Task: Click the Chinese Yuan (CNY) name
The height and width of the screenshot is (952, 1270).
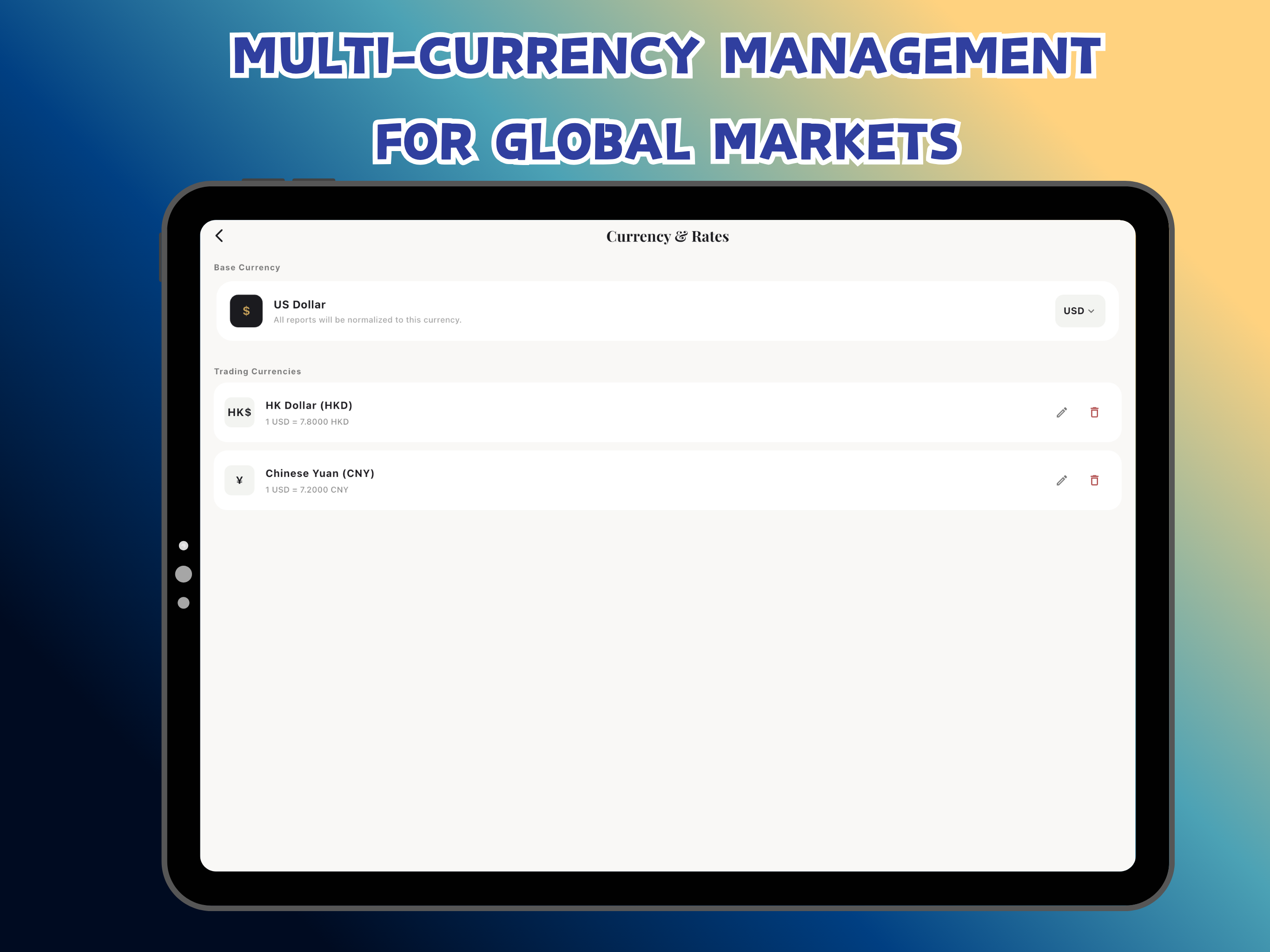Action: pyautogui.click(x=320, y=473)
